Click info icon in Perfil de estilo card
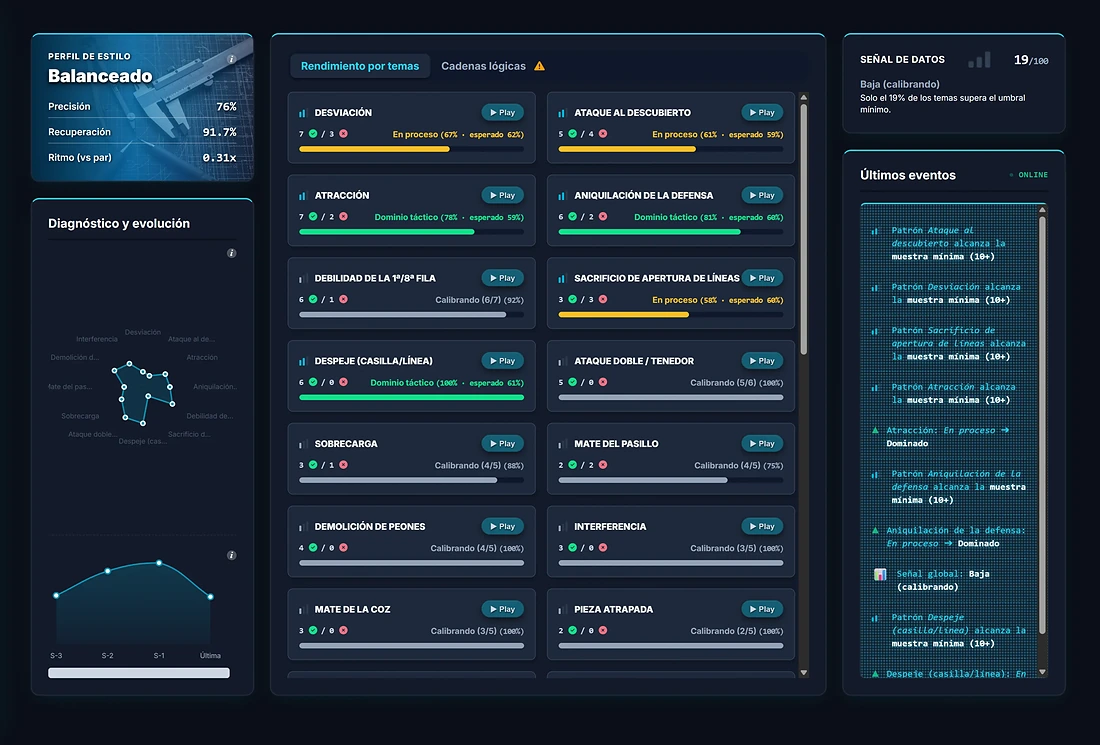Image resolution: width=1100 pixels, height=745 pixels. coord(232,60)
